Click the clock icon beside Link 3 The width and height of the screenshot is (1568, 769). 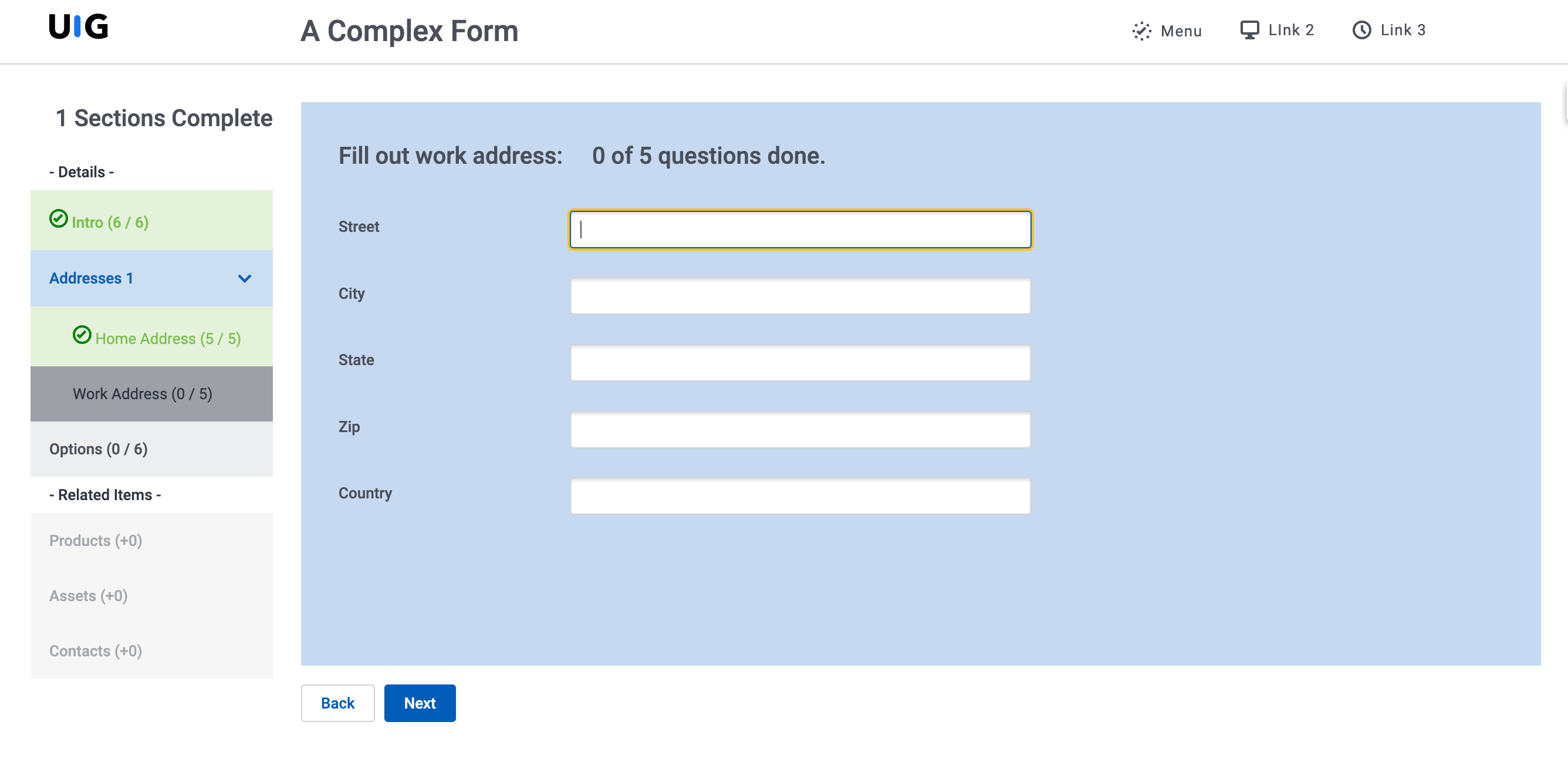point(1361,30)
